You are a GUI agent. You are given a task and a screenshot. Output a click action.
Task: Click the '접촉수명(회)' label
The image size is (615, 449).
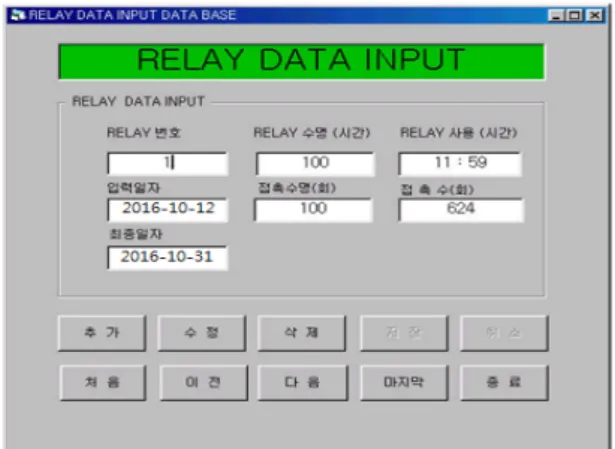297,188
